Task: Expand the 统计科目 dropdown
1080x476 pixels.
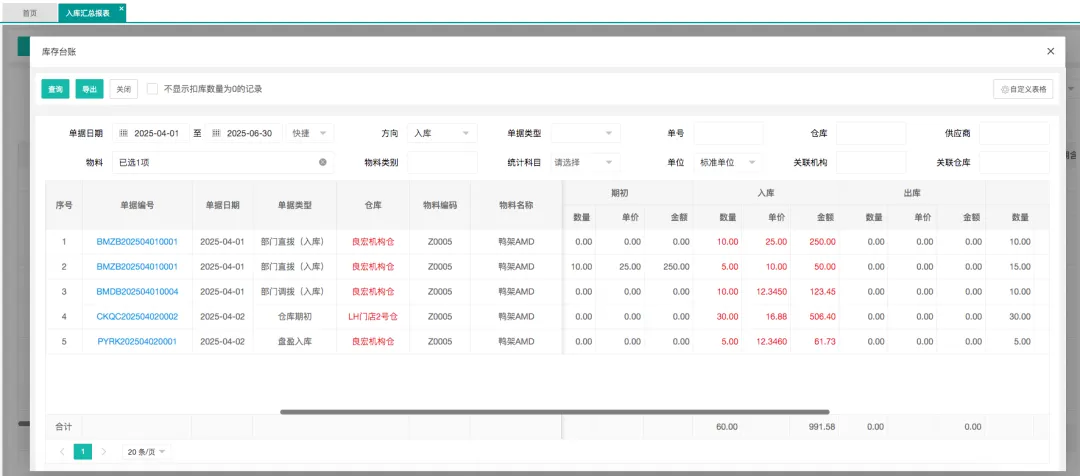Action: tap(585, 162)
